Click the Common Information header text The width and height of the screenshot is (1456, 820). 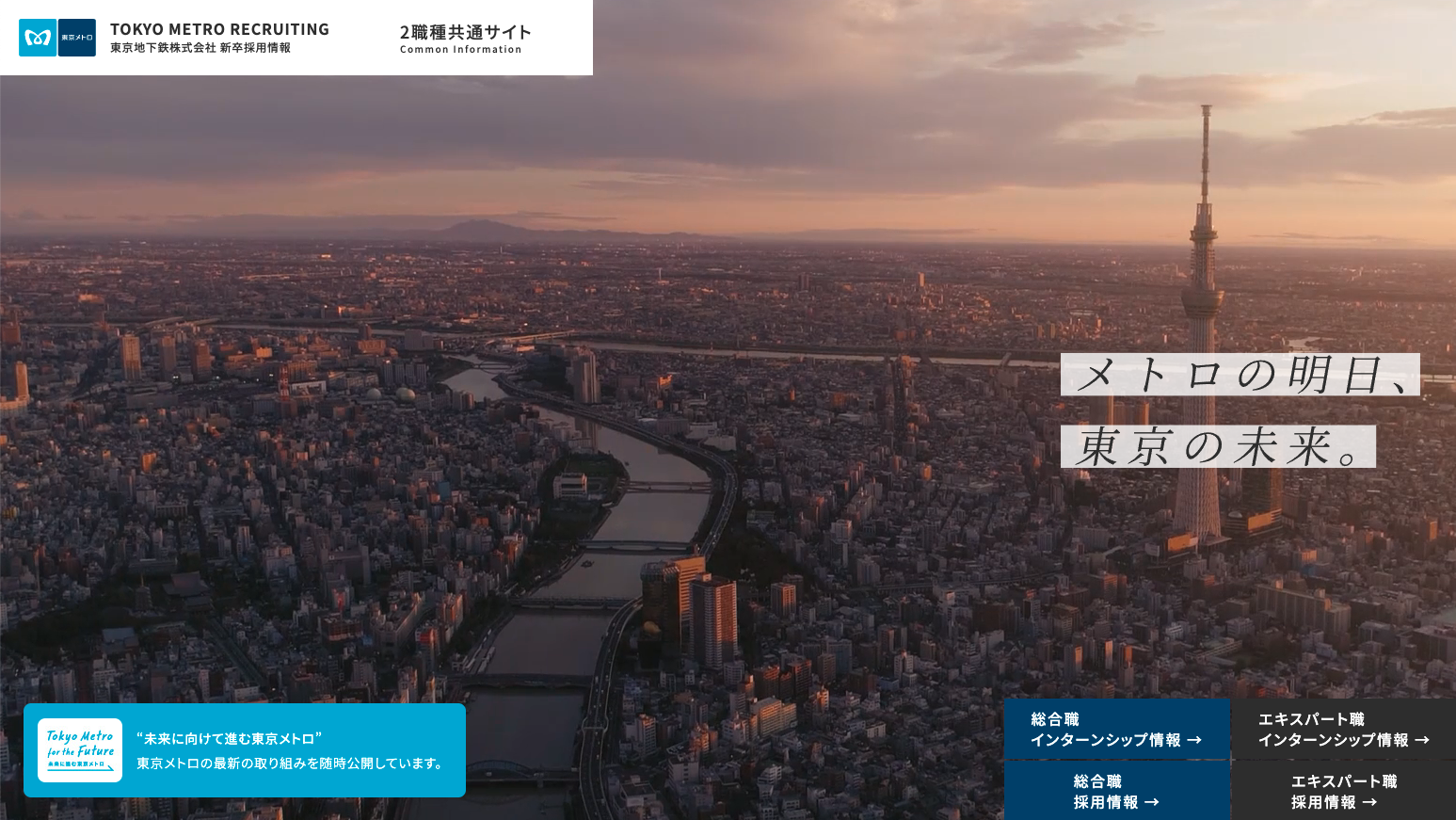tap(460, 50)
